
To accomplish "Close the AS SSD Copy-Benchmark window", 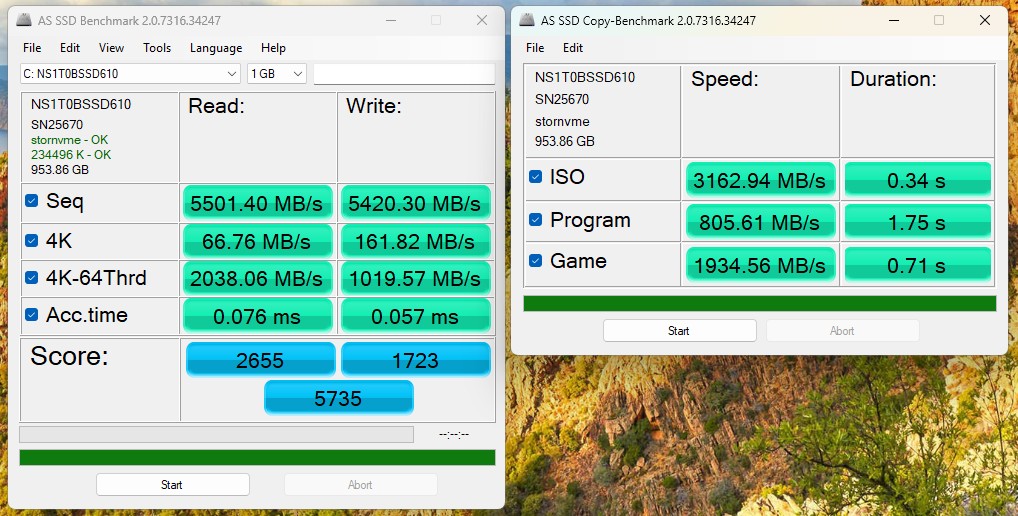I will 984,20.
